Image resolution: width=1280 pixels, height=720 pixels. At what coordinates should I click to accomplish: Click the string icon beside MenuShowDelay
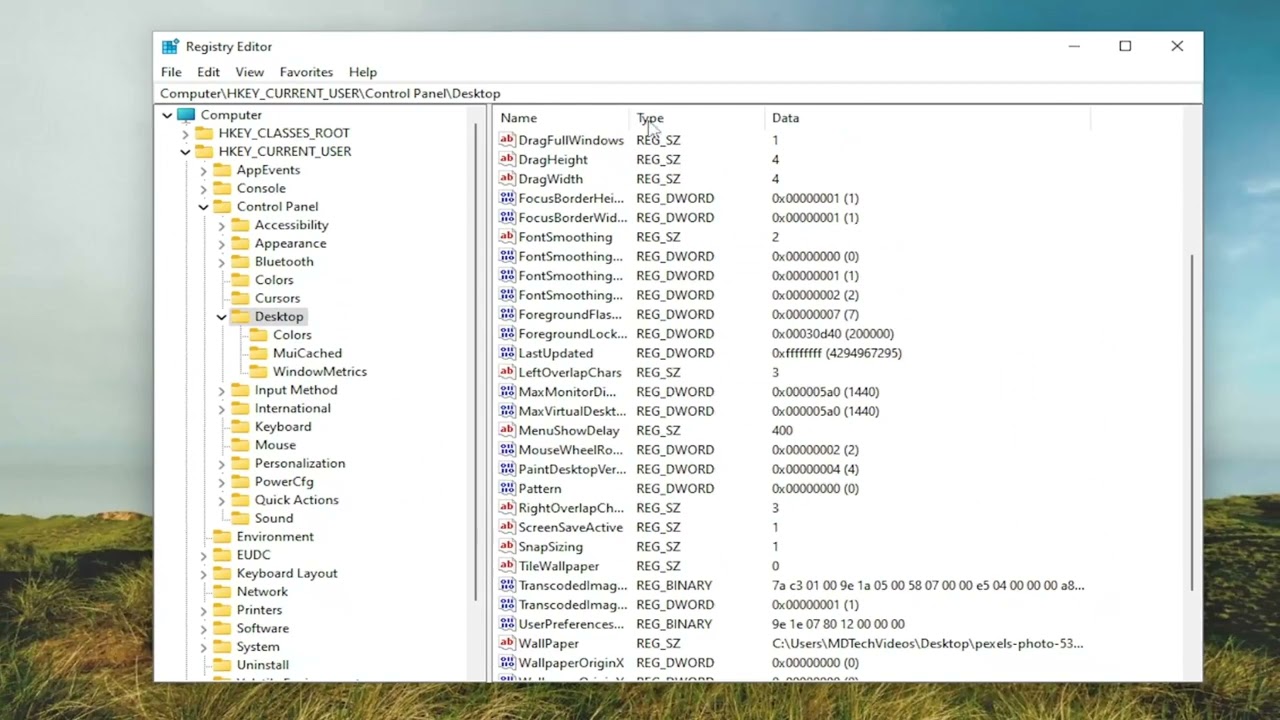507,431
